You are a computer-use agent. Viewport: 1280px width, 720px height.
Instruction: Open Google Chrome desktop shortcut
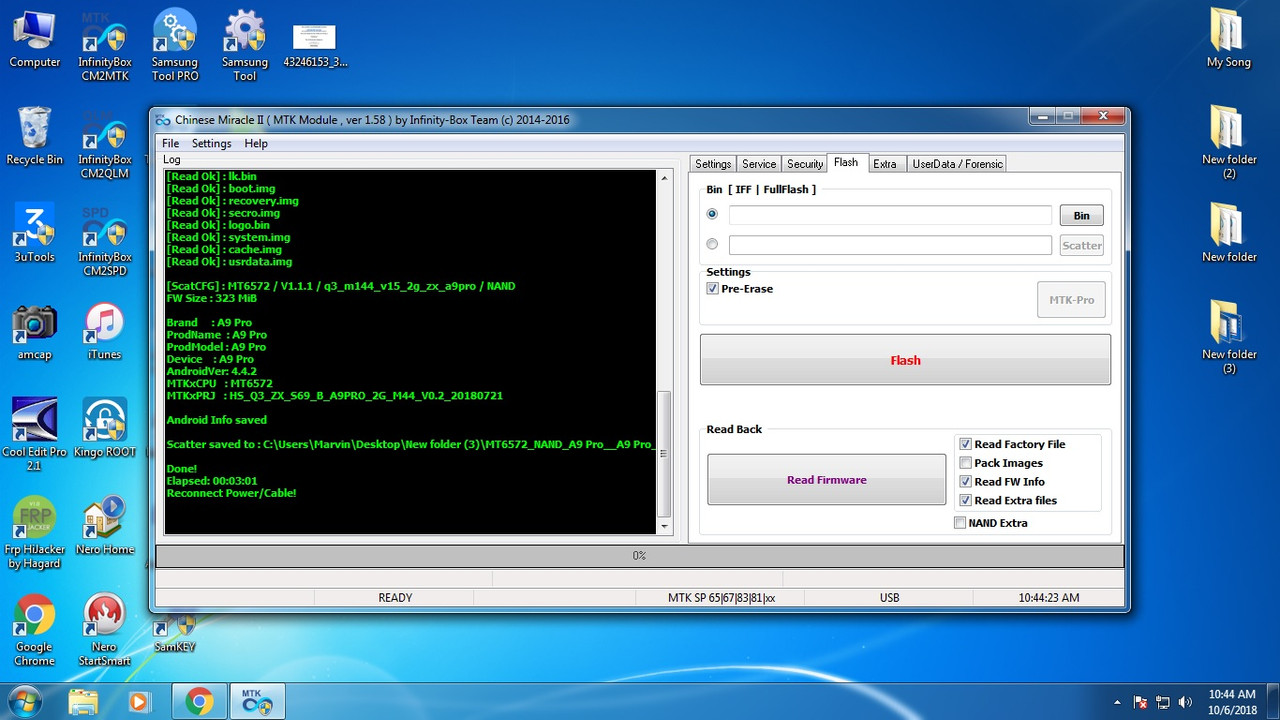coord(35,630)
